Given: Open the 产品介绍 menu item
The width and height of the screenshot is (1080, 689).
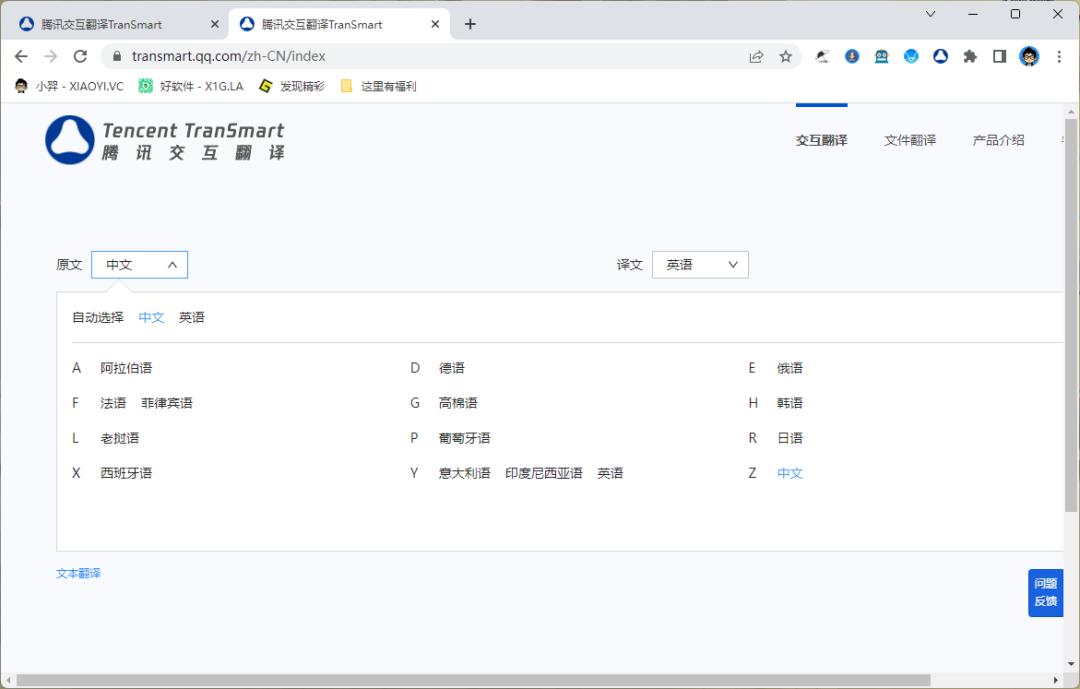Looking at the screenshot, I should 998,140.
